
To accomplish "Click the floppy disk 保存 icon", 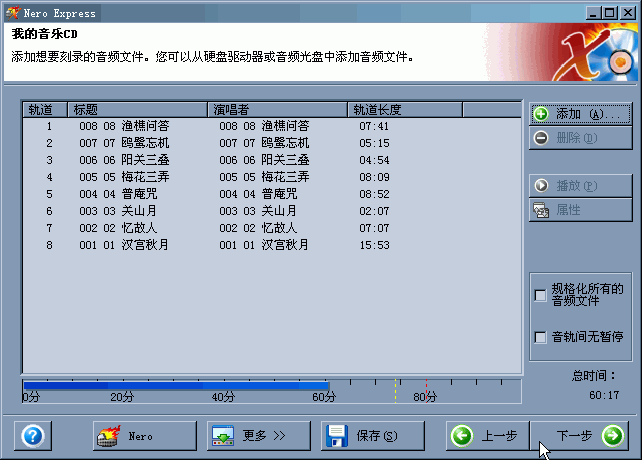I will (x=338, y=436).
